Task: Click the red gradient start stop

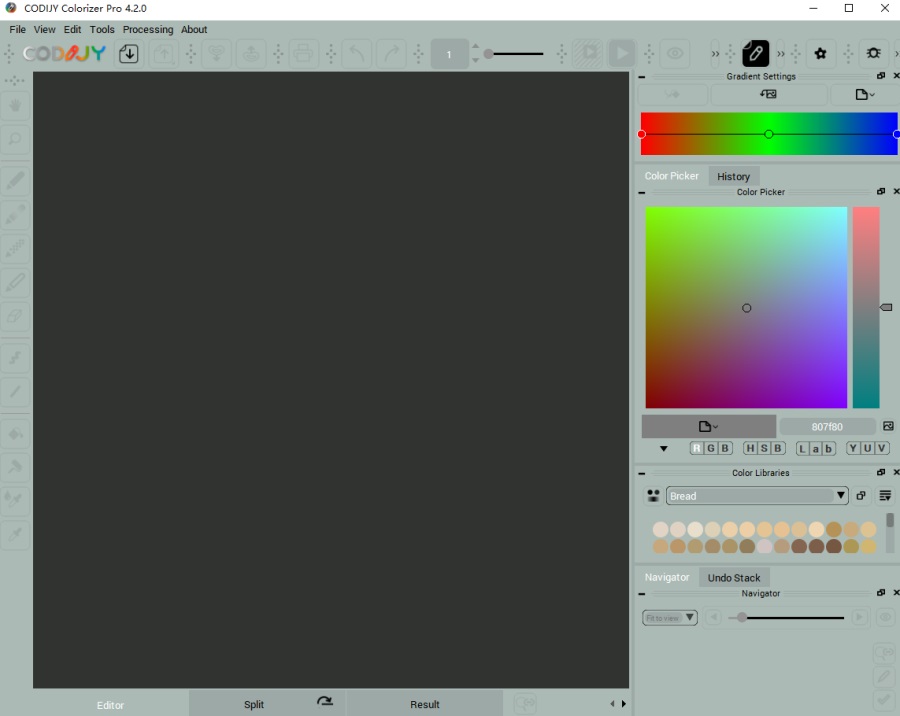Action: tap(642, 134)
